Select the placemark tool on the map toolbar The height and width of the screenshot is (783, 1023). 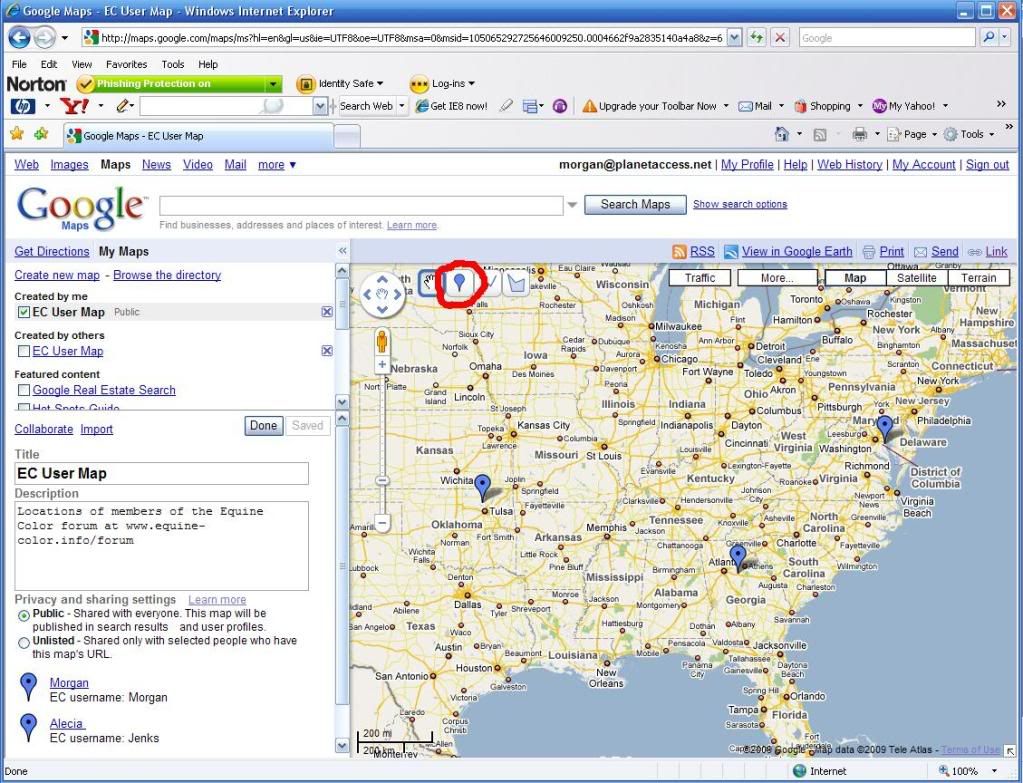coord(460,283)
